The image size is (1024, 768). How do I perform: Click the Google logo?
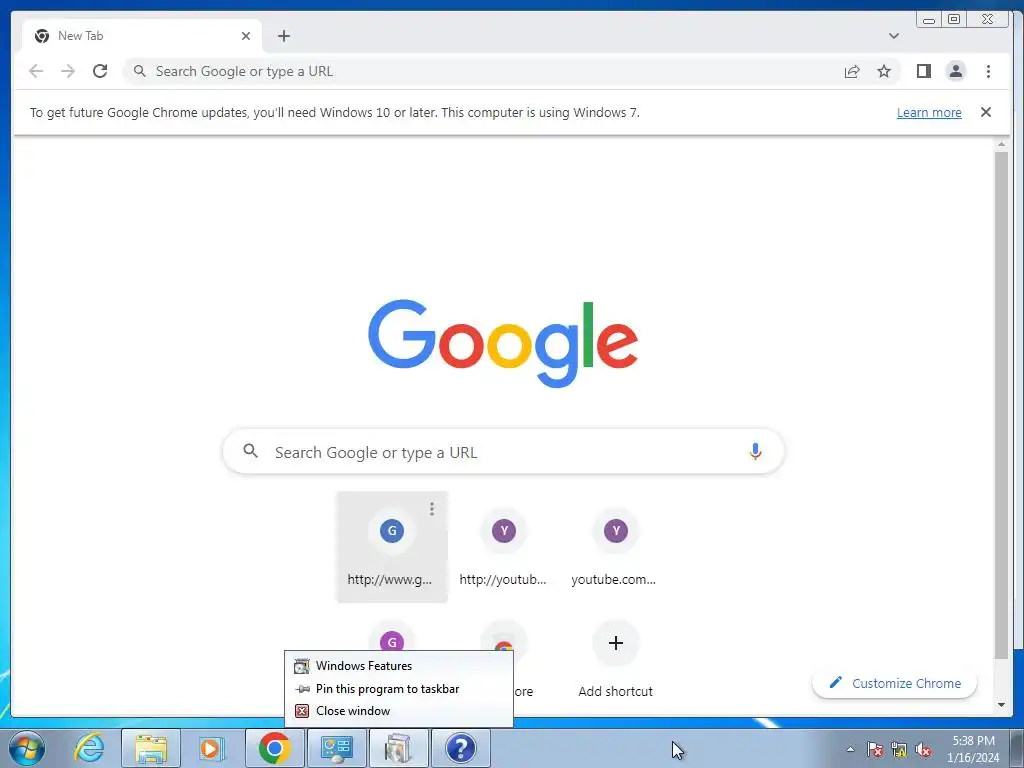tap(503, 343)
